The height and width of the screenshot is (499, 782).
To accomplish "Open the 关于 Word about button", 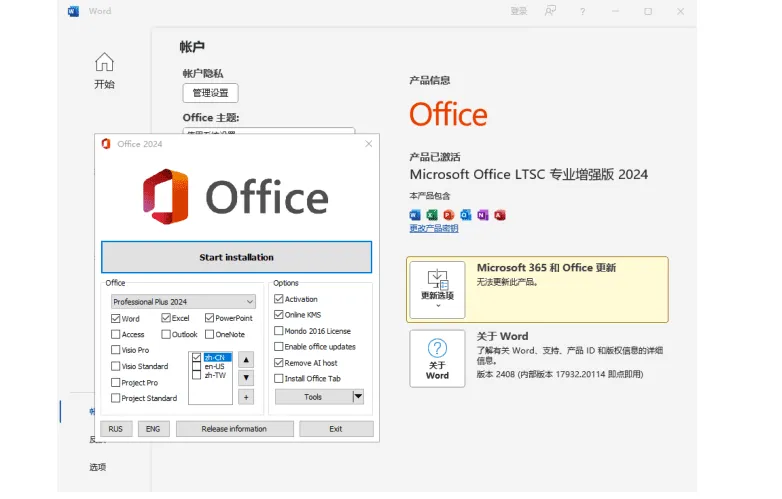I will [437, 358].
